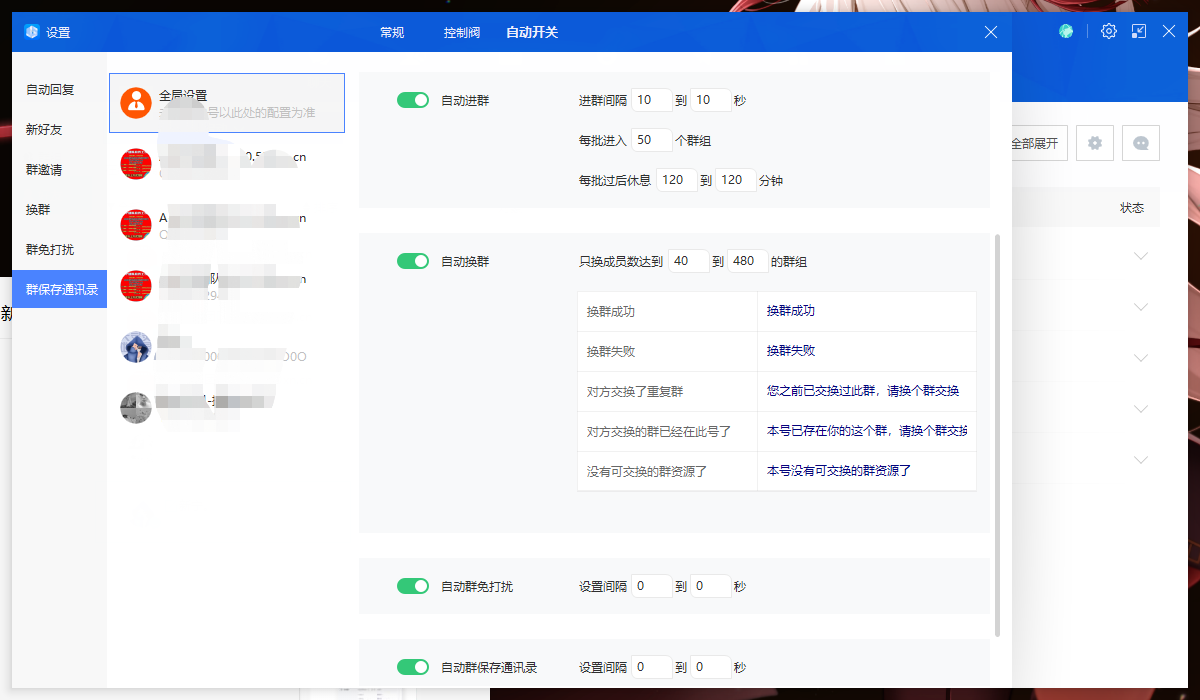Select the account with blue hooded avatar
Screen dimensions: 1200x700
[x=135, y=347]
